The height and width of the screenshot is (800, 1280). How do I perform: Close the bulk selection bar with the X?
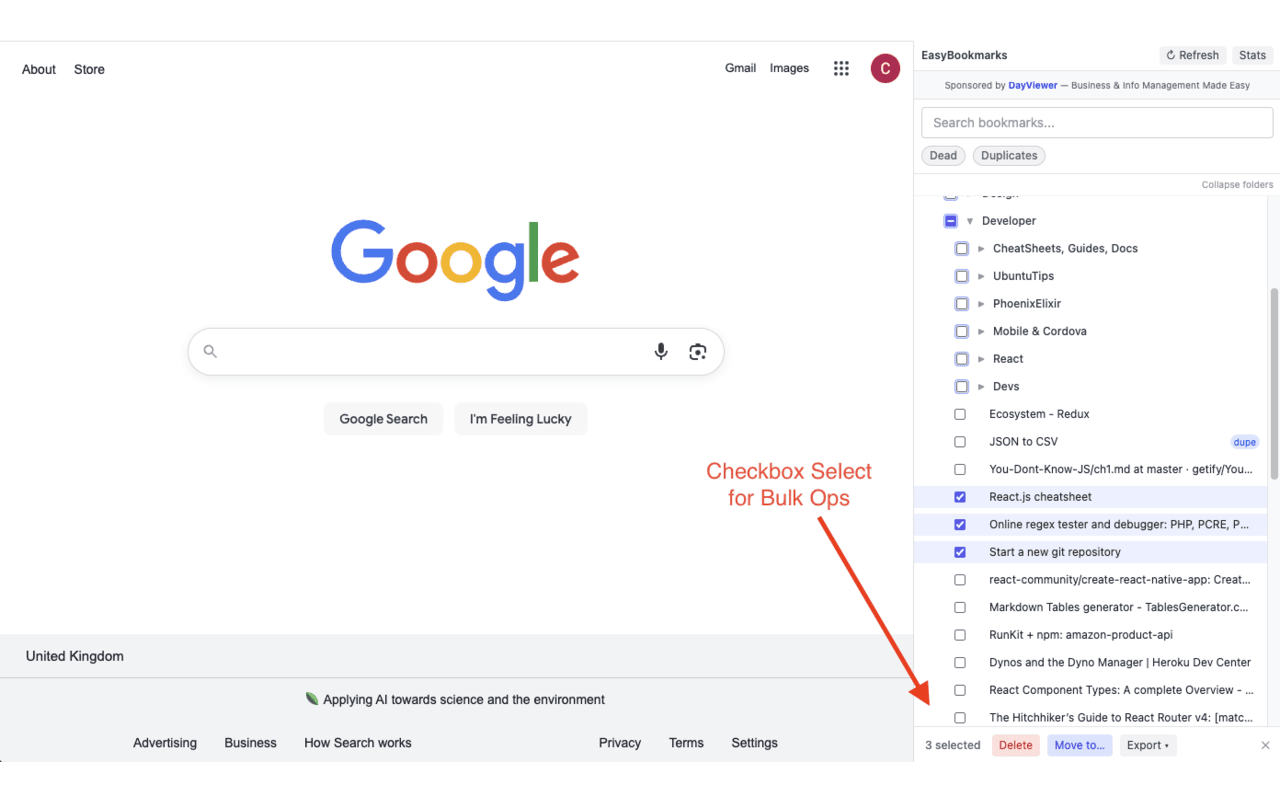tap(1265, 745)
